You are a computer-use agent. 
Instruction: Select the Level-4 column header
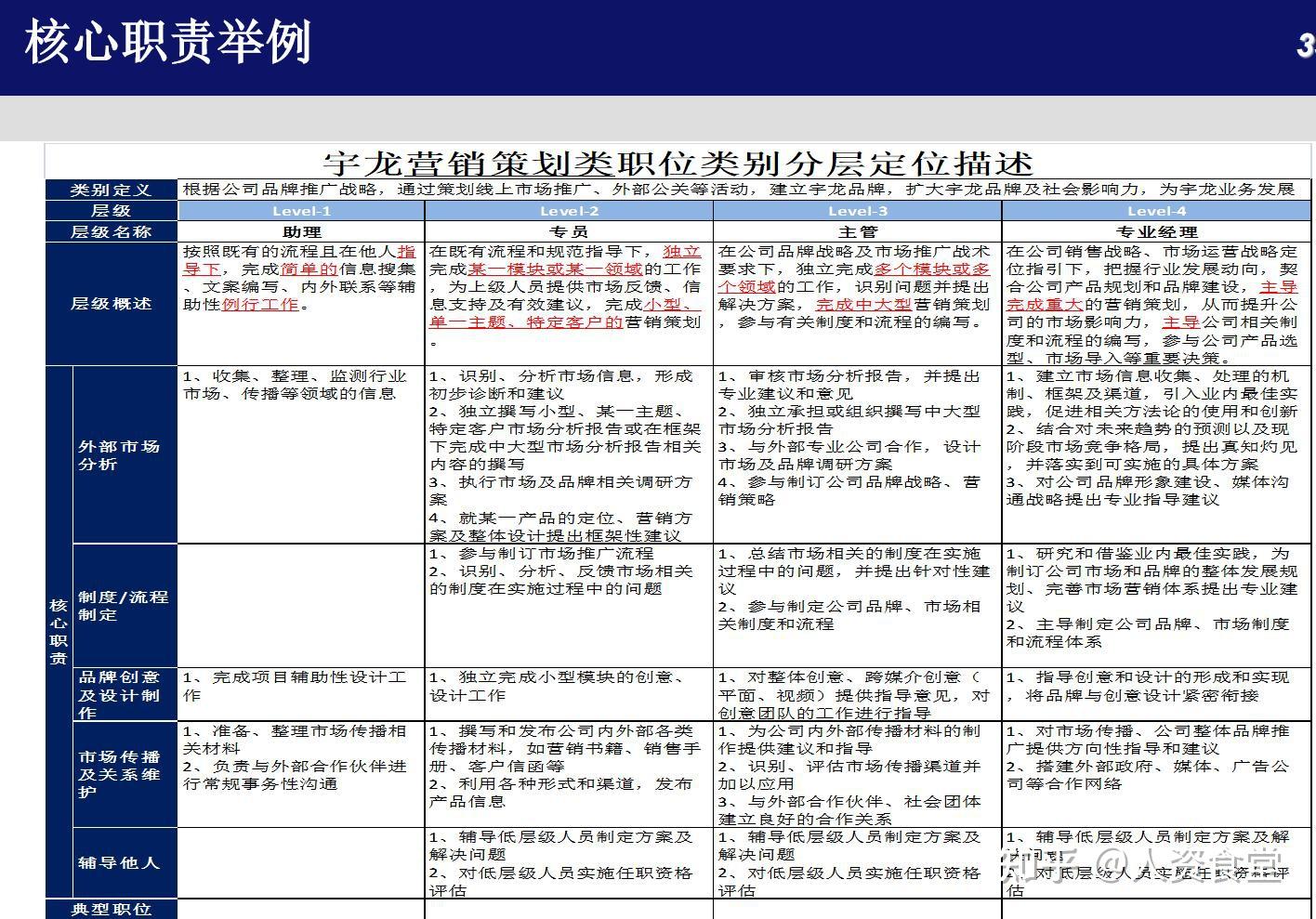click(x=1157, y=211)
